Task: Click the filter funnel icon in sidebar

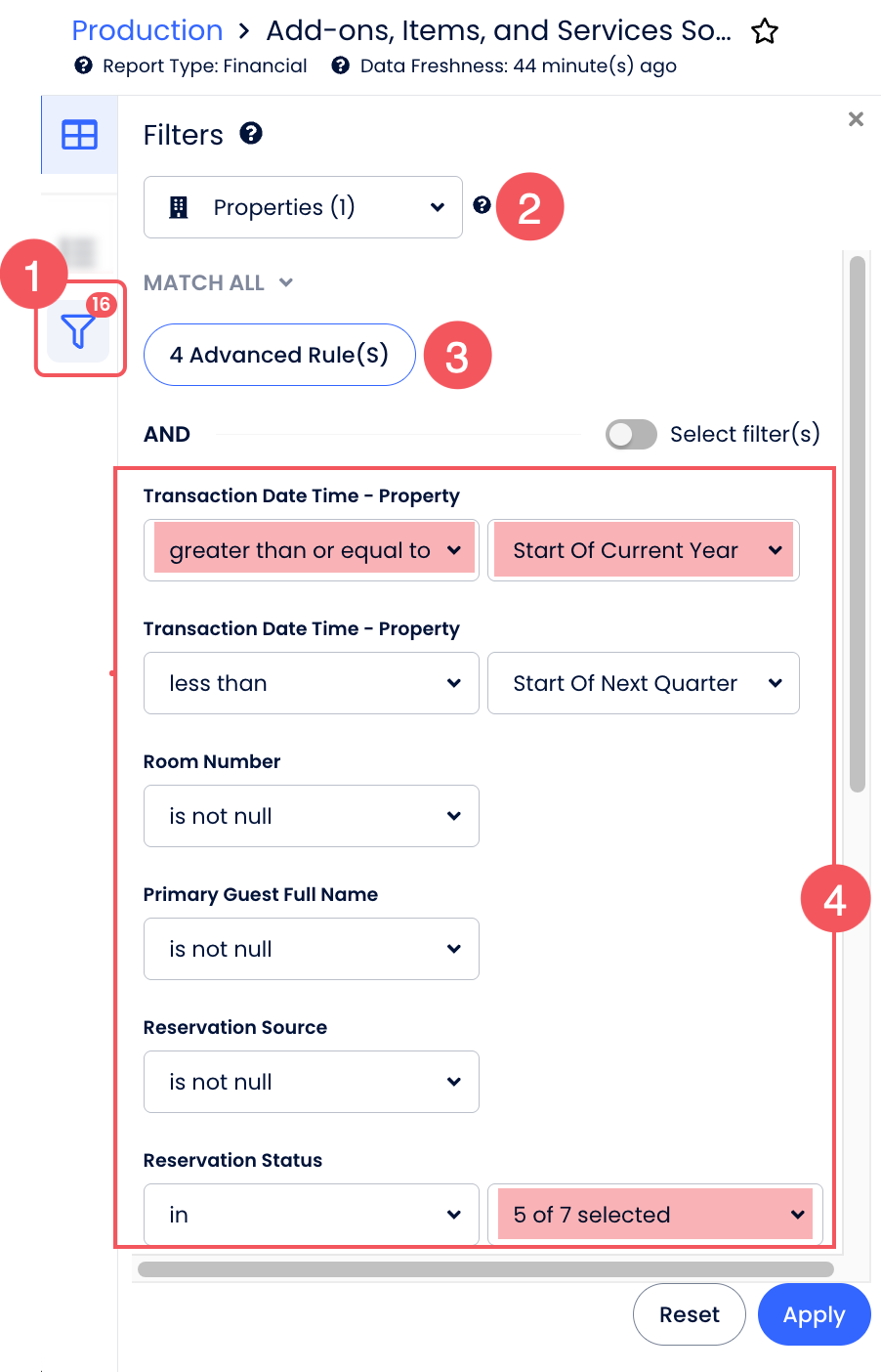Action: (x=78, y=332)
